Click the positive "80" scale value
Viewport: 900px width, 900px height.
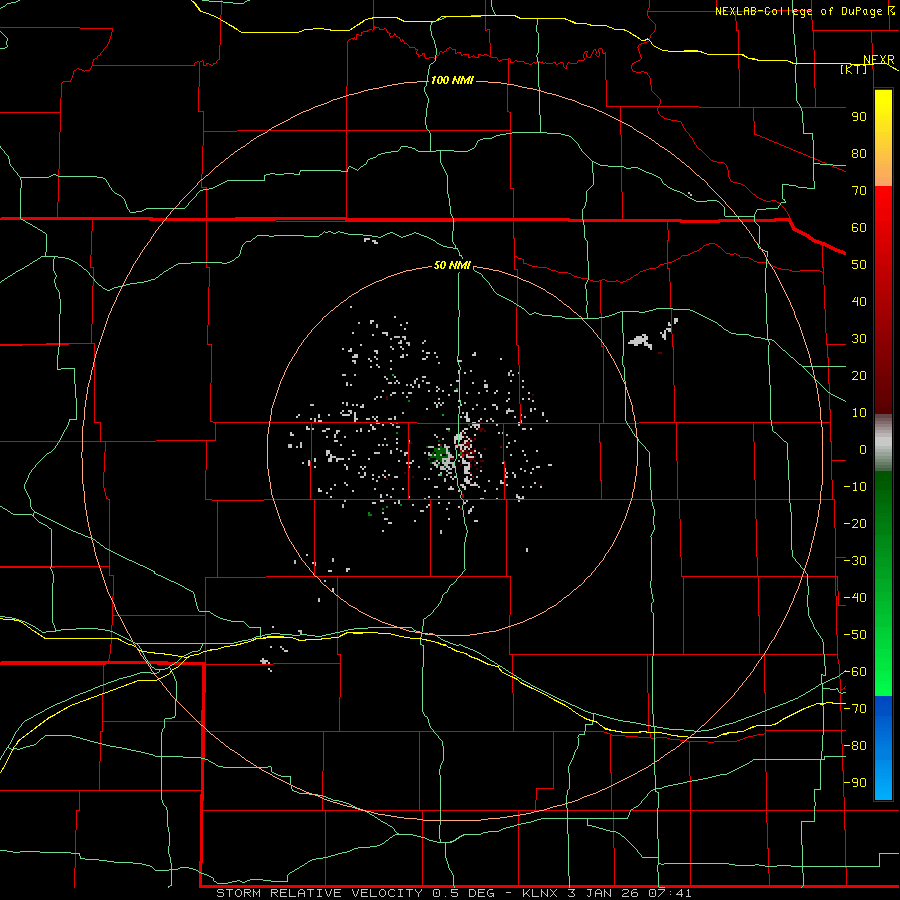coord(859,153)
